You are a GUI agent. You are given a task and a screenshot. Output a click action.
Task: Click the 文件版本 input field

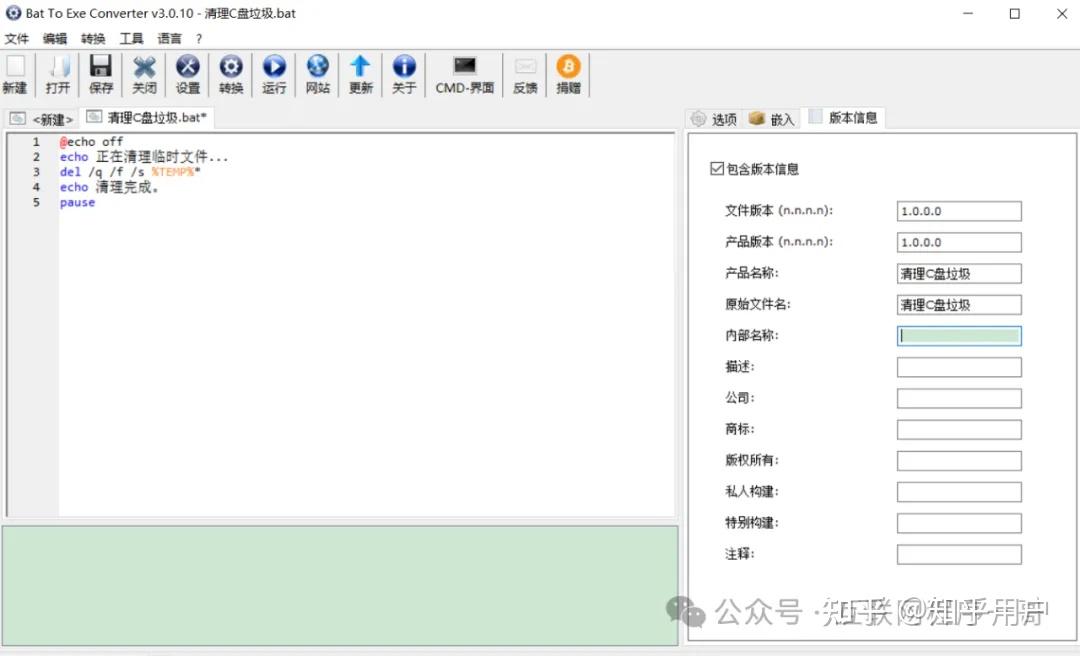click(x=959, y=211)
